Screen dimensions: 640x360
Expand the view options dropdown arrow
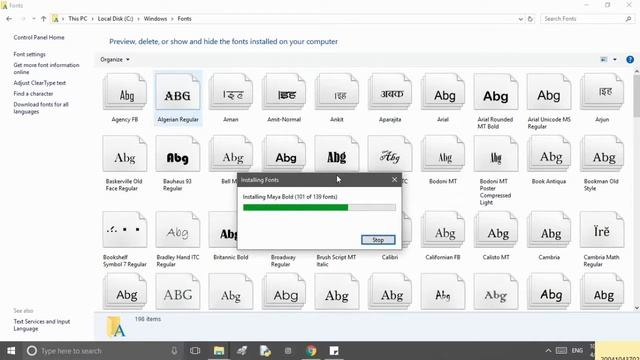point(615,60)
